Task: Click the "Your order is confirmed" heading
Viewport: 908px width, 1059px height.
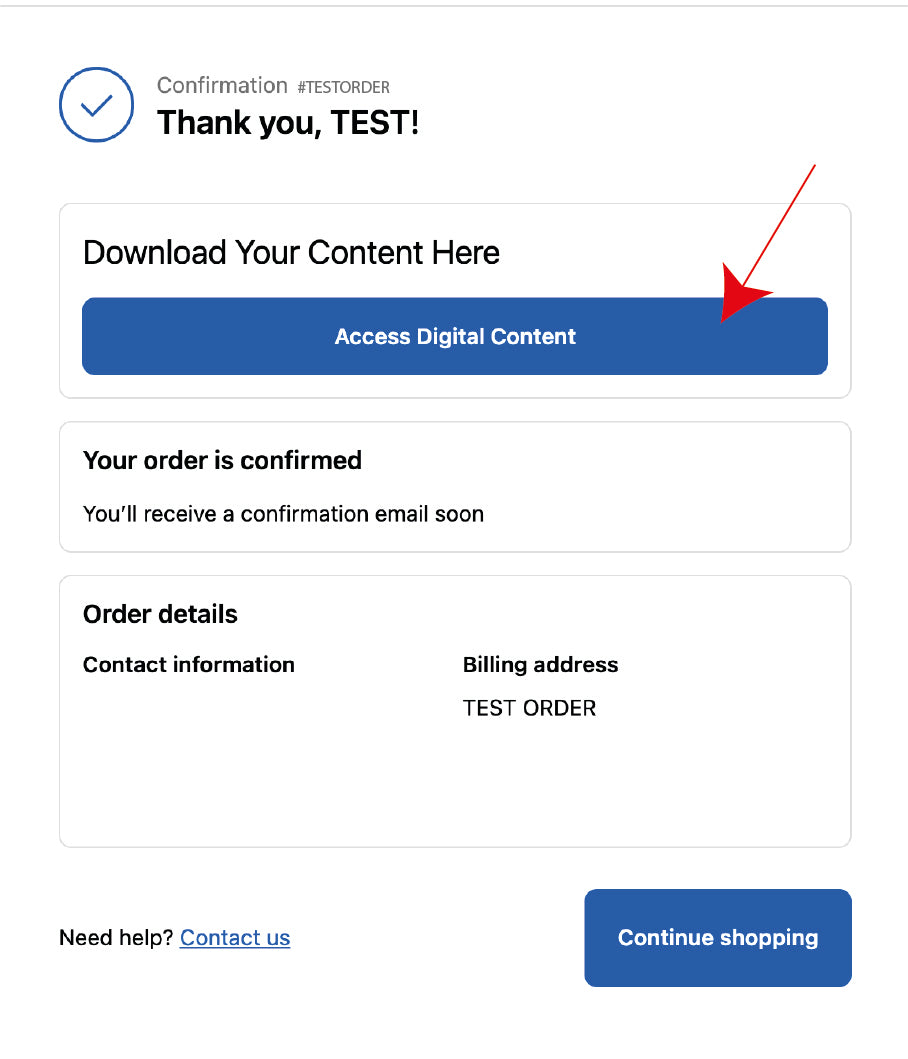Action: tap(222, 460)
